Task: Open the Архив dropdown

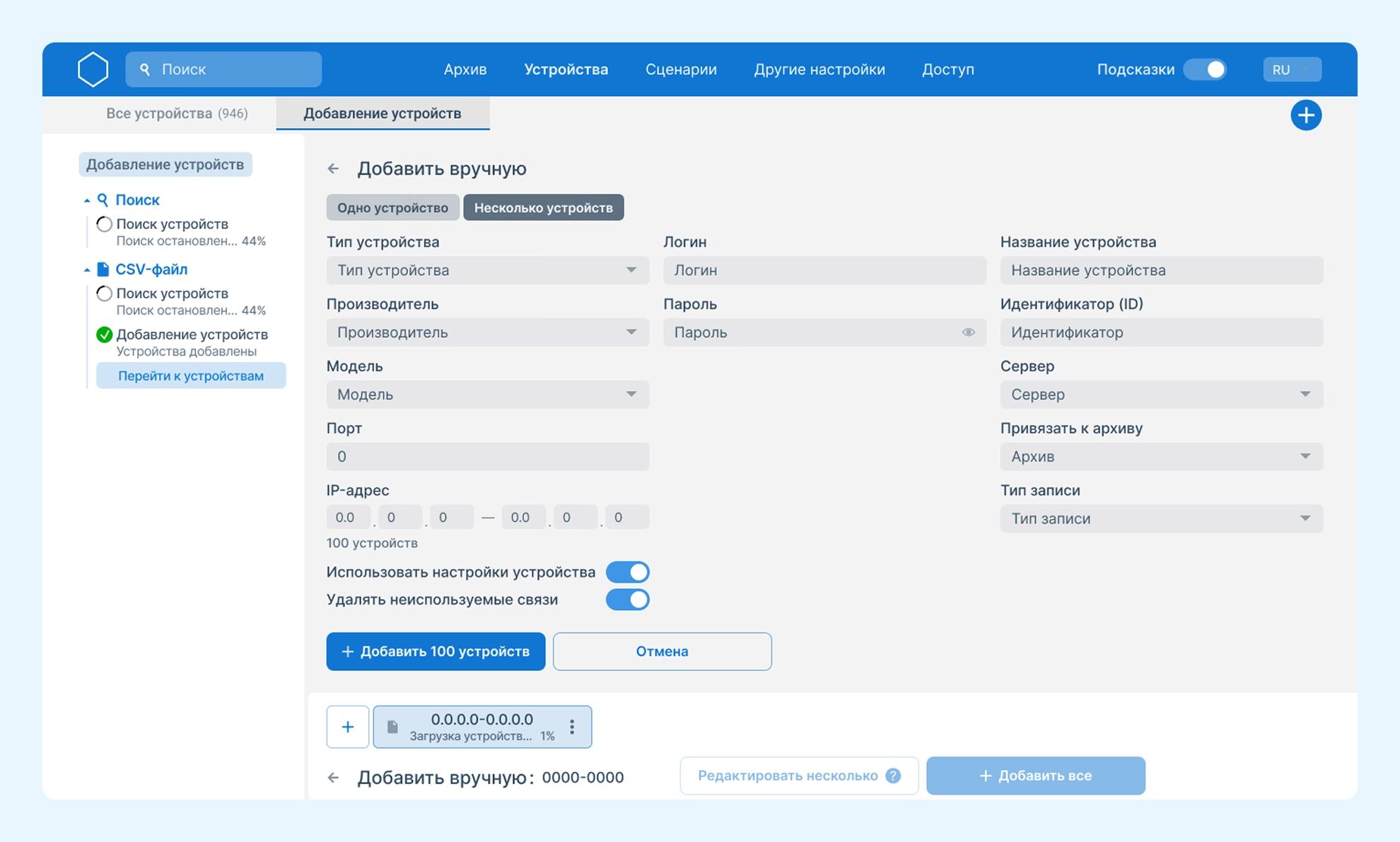Action: pyautogui.click(x=1161, y=457)
